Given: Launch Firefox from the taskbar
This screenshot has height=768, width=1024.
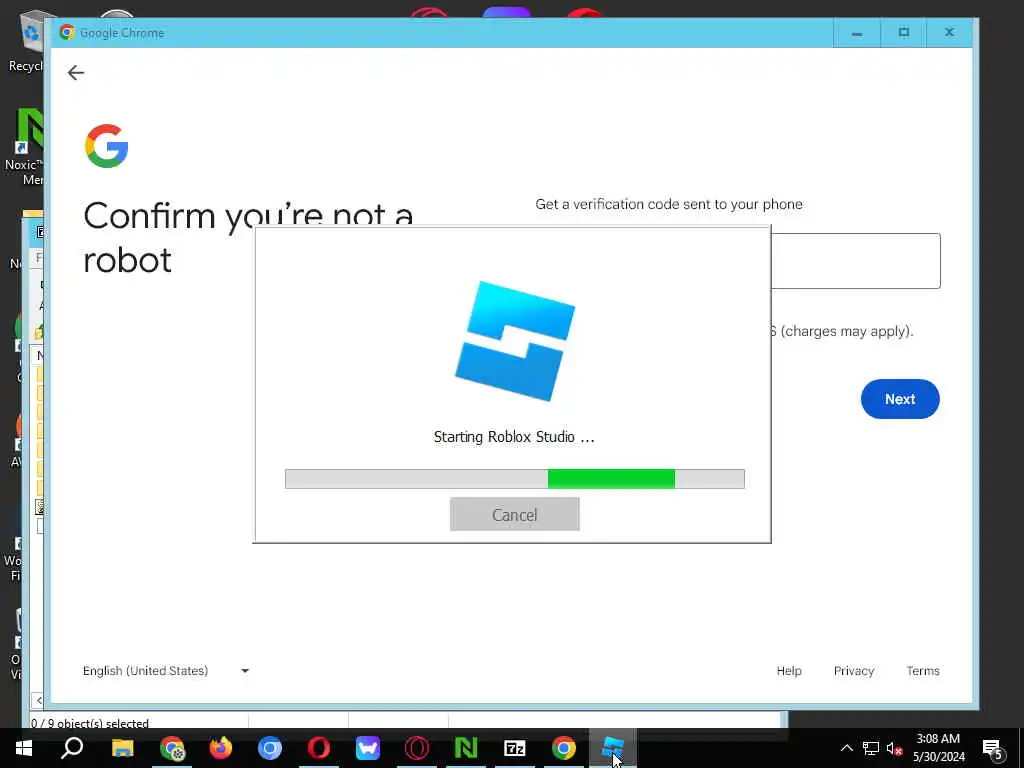Looking at the screenshot, I should tap(221, 748).
